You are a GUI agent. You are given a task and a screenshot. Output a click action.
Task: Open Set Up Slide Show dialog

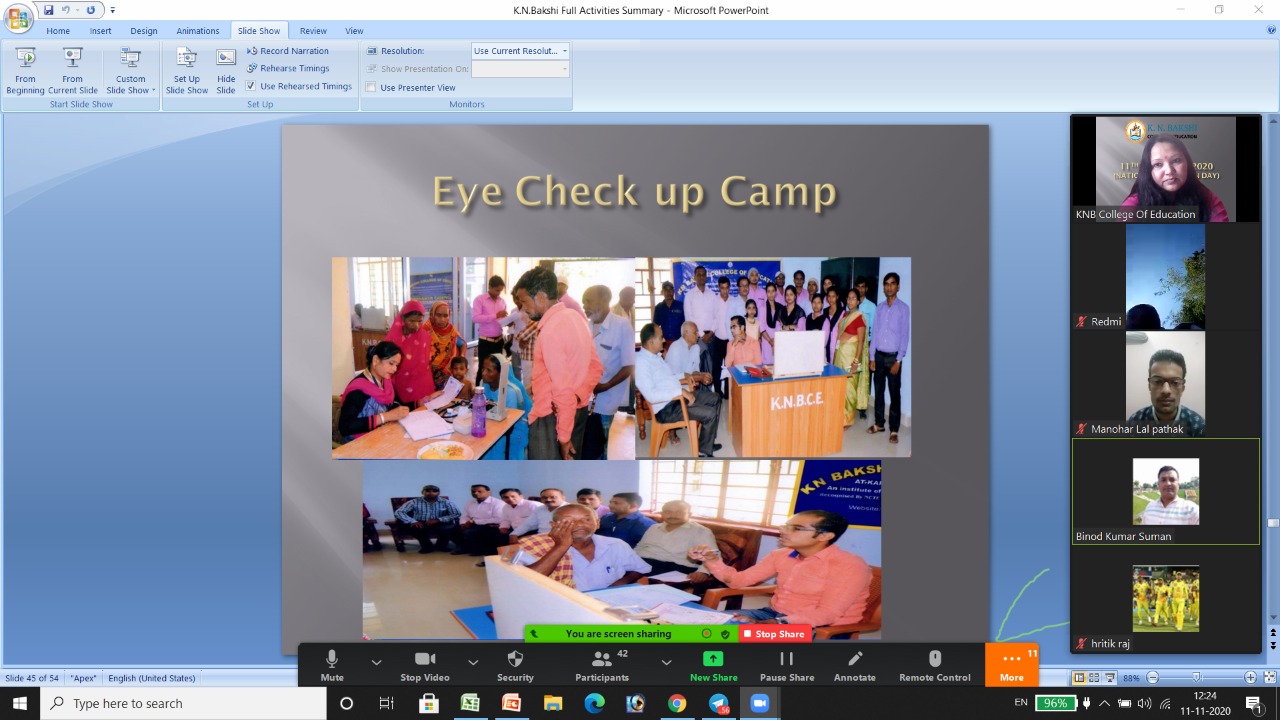187,70
